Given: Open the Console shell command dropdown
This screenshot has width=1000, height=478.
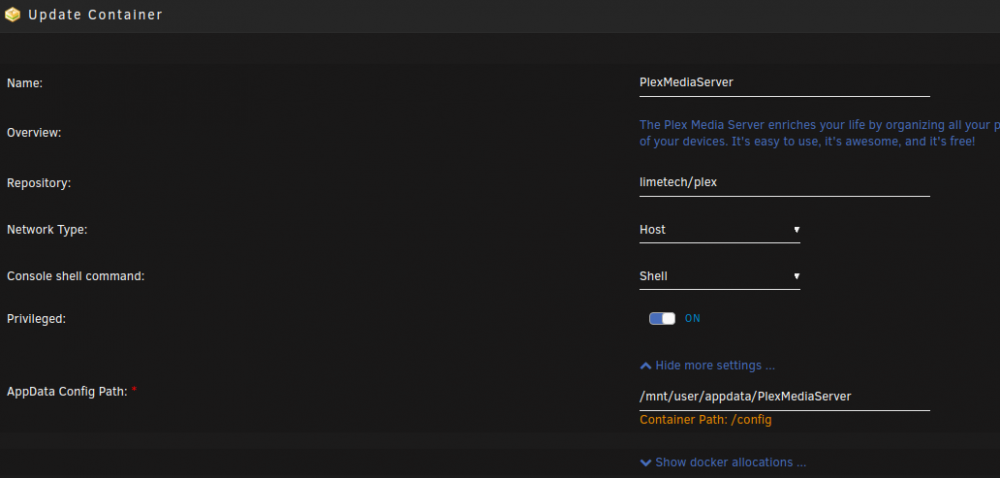Looking at the screenshot, I should point(719,276).
